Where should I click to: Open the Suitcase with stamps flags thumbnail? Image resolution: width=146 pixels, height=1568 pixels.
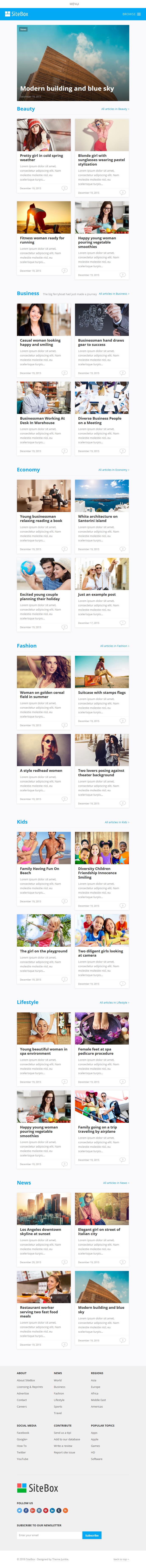pos(102,671)
